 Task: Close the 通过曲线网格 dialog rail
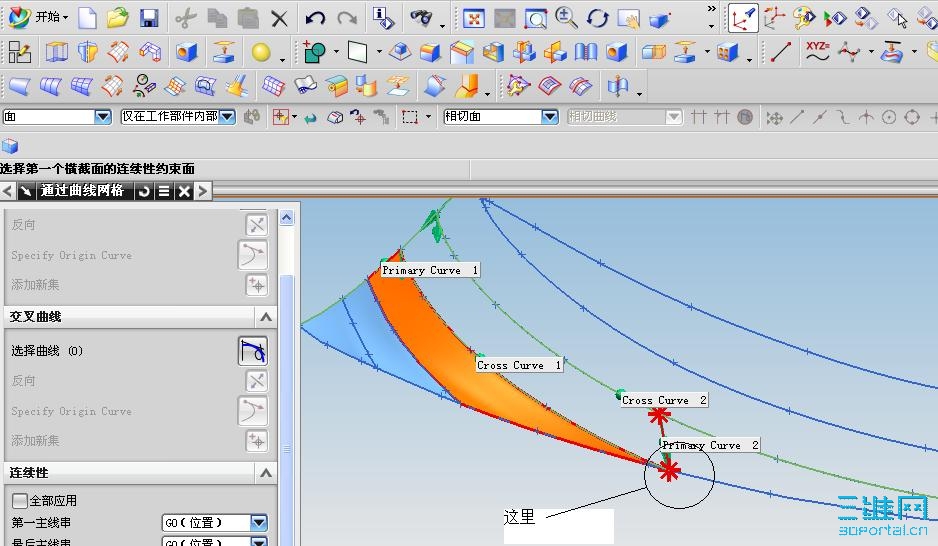pos(184,191)
